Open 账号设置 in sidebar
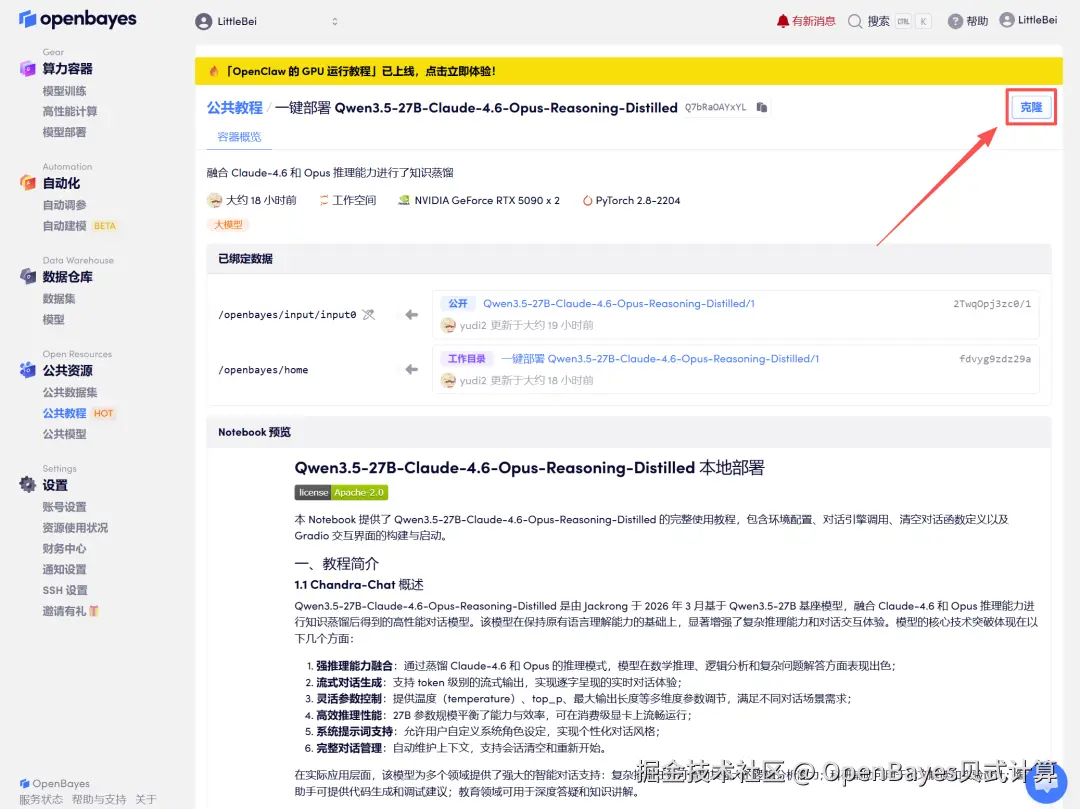1080x809 pixels. coord(64,507)
